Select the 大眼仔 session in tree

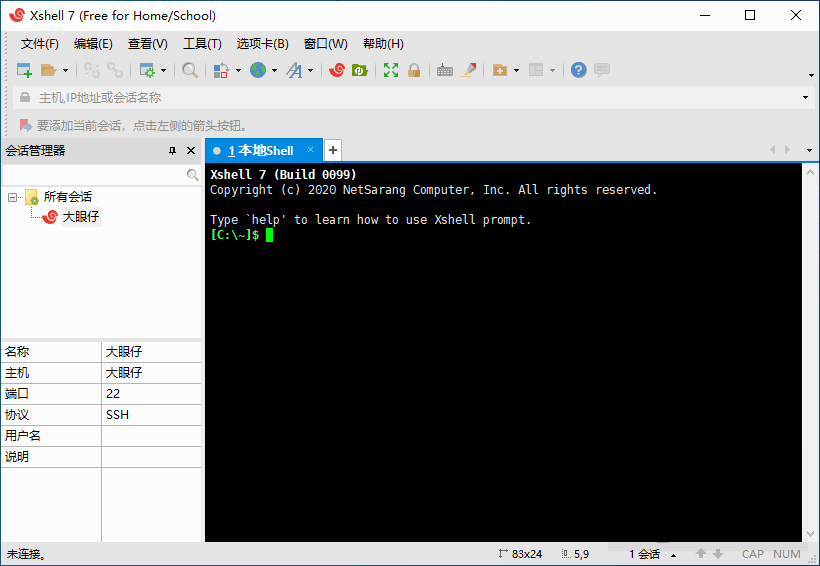(x=81, y=217)
